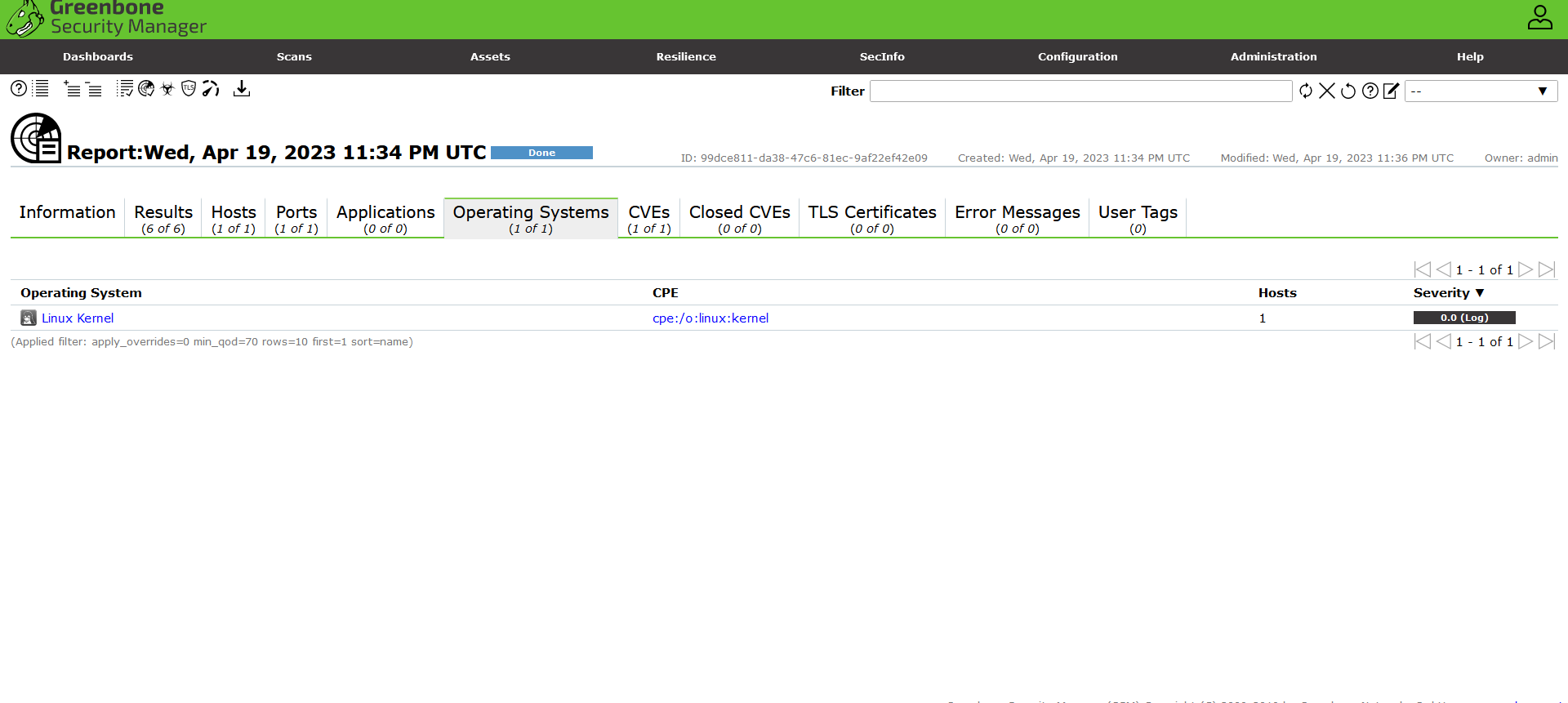1568x703 pixels.
Task: Download the report with the download icon
Action: [x=242, y=88]
